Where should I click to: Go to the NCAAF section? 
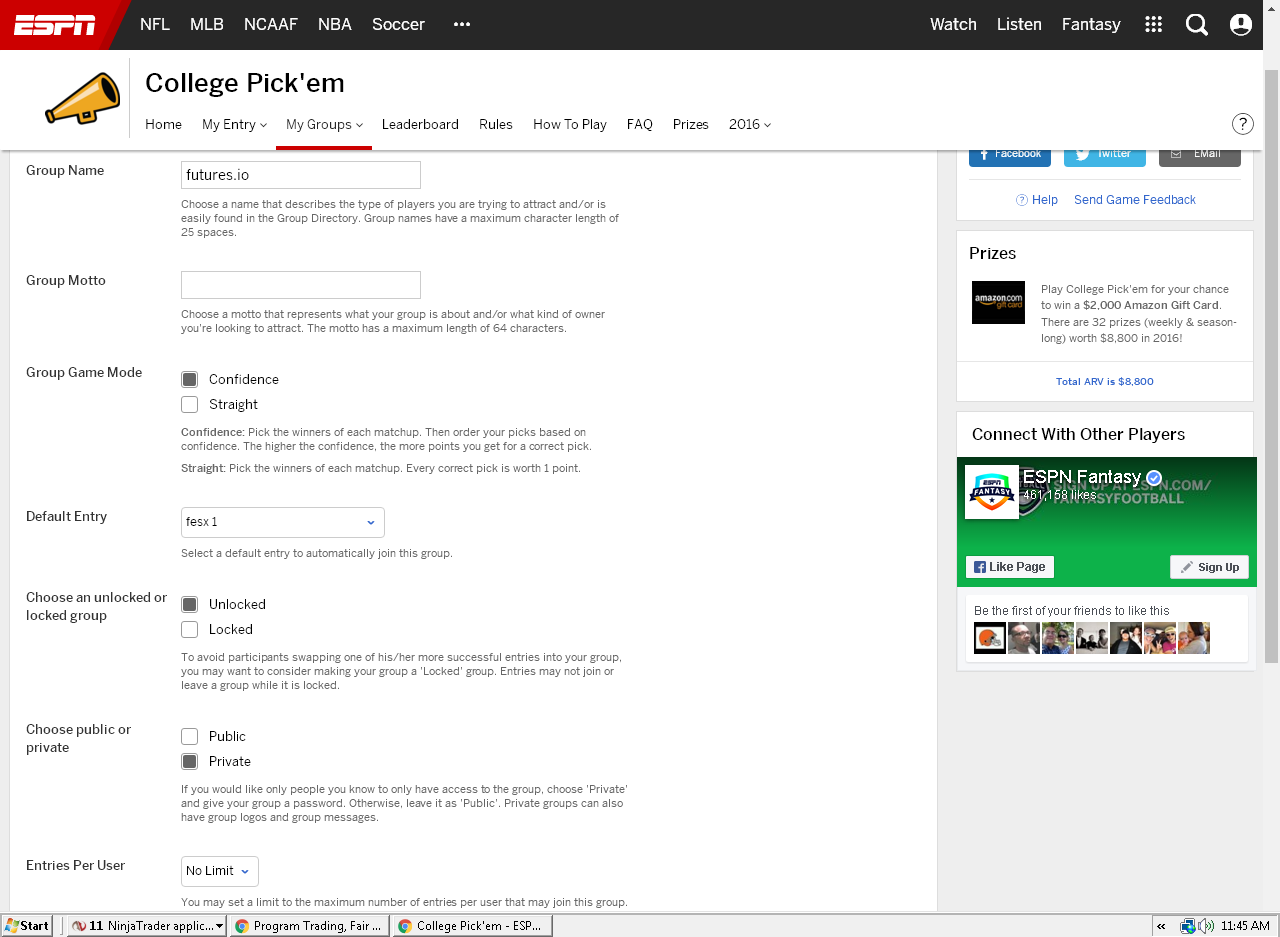coord(271,24)
